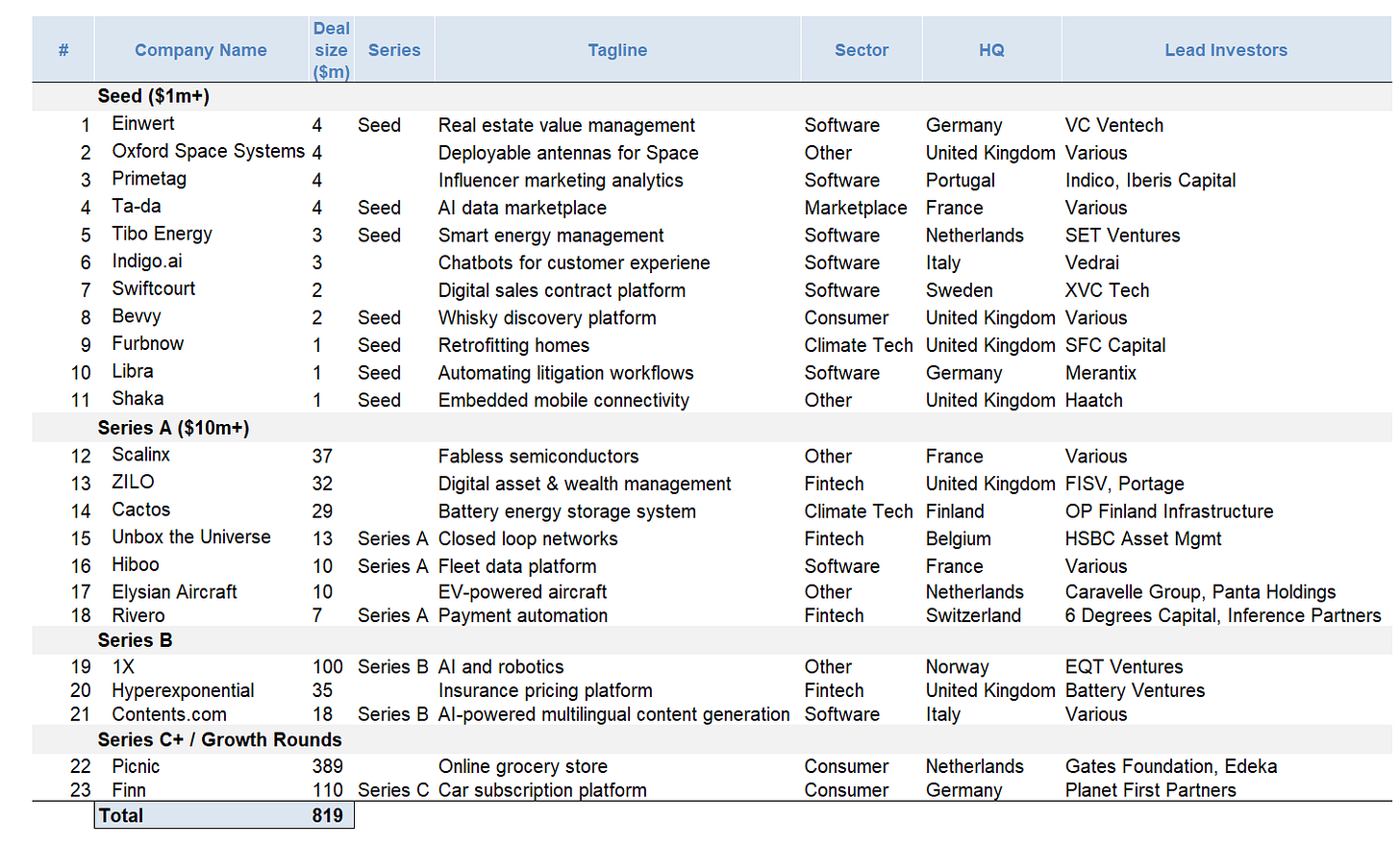Click the Hyperexponential company cell
The height and width of the screenshot is (846, 1400).
point(183,690)
